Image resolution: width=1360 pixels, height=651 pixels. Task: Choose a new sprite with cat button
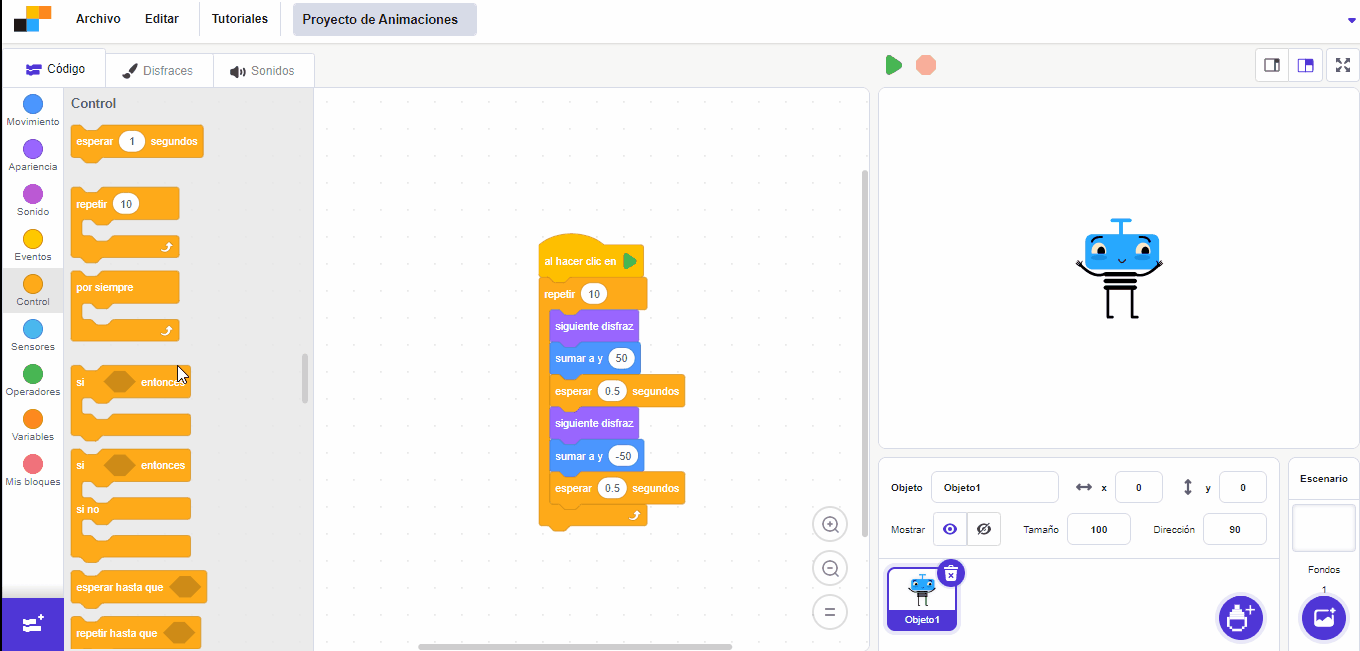click(x=1240, y=617)
